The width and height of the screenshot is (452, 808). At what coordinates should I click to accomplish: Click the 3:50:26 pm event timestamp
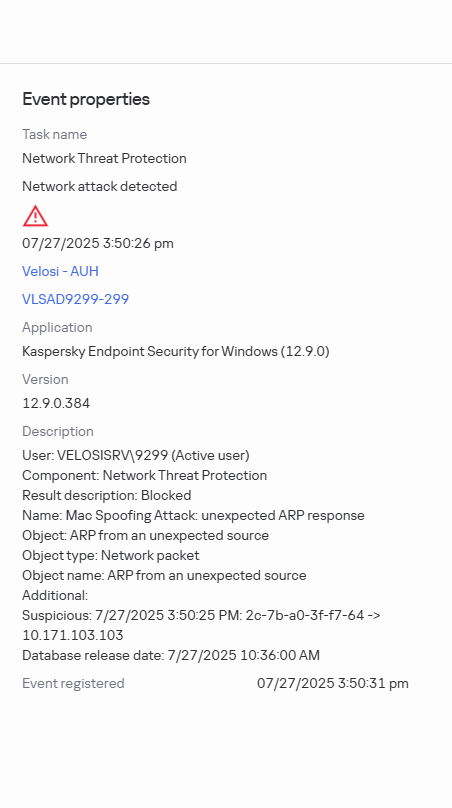click(x=98, y=243)
